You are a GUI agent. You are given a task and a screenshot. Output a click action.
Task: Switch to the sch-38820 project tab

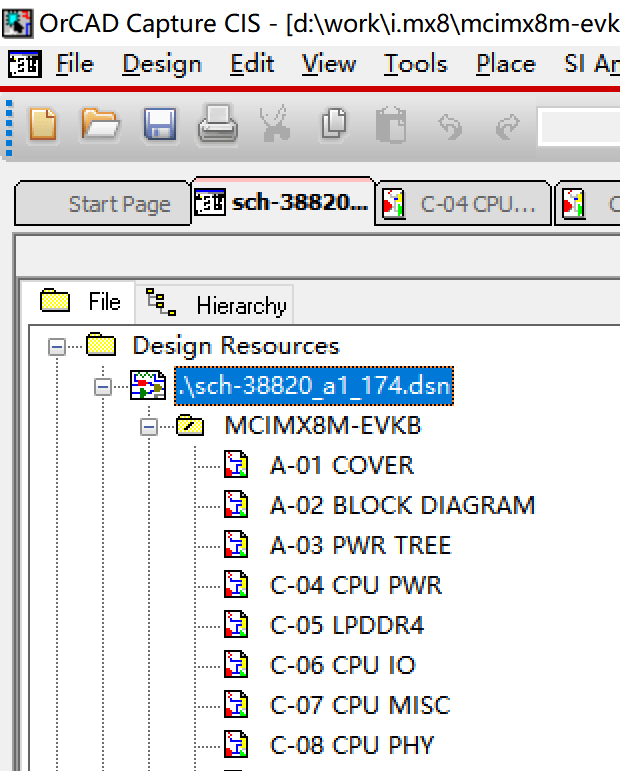click(x=283, y=202)
